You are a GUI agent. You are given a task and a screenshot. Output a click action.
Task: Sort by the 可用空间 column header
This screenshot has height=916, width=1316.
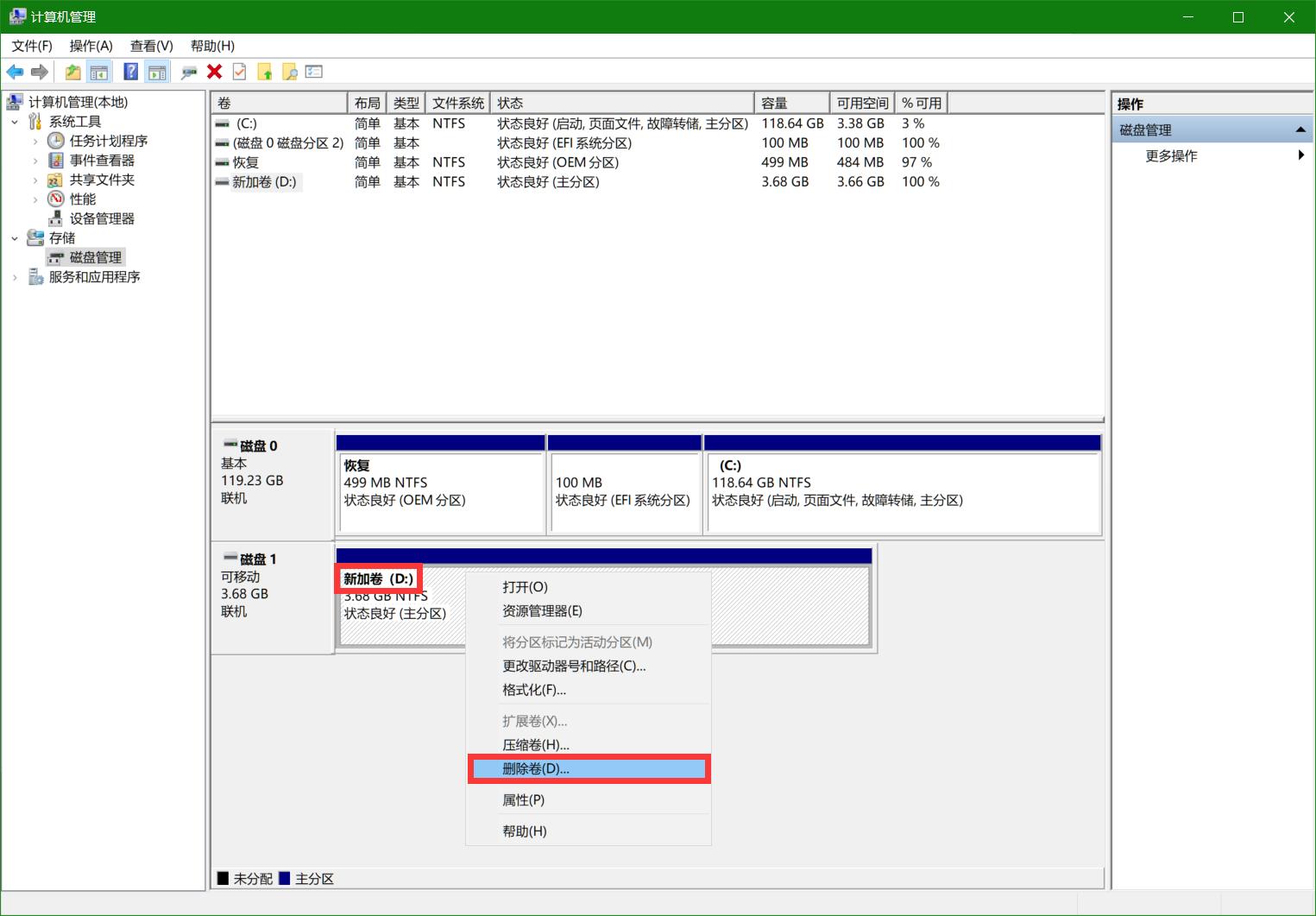tap(862, 104)
